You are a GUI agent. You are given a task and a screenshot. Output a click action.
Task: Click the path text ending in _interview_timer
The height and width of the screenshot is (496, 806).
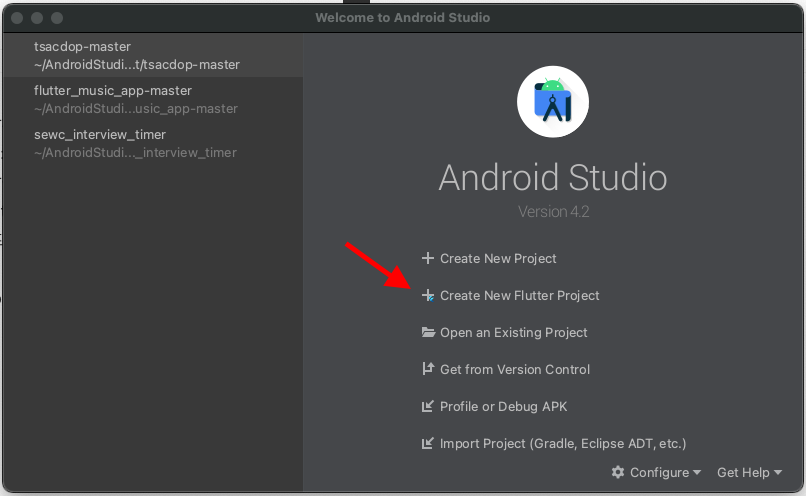[x=135, y=153]
